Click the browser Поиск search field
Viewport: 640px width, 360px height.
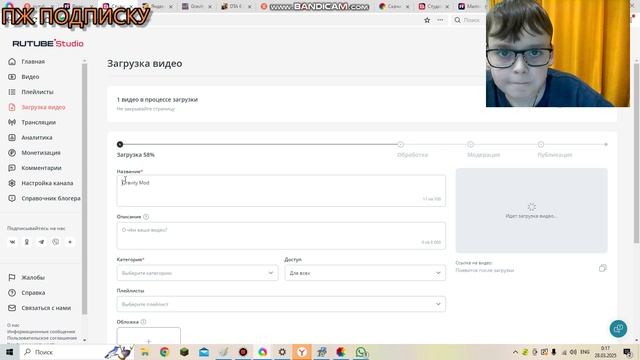tap(468, 20)
